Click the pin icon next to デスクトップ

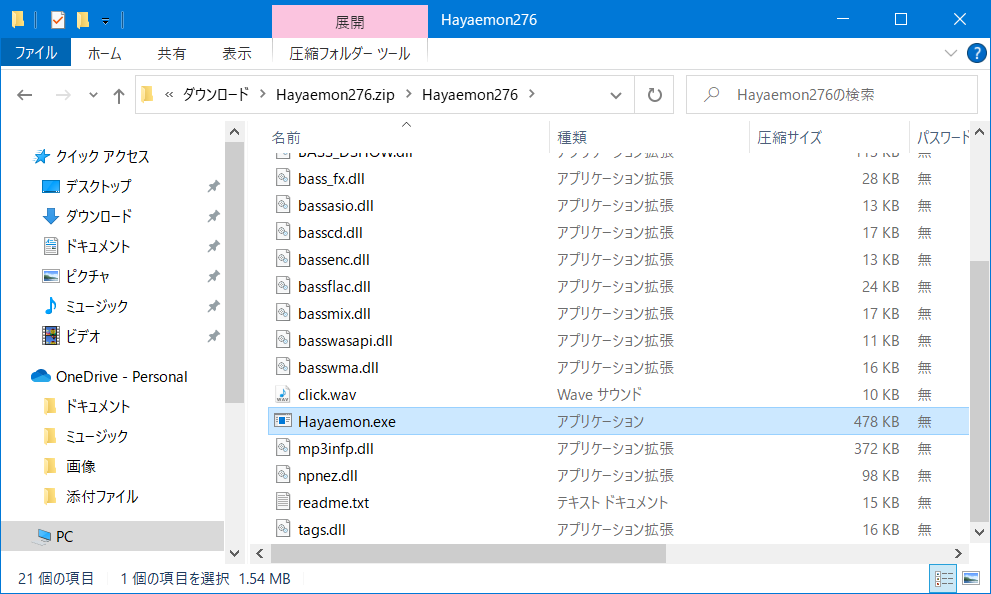click(214, 186)
